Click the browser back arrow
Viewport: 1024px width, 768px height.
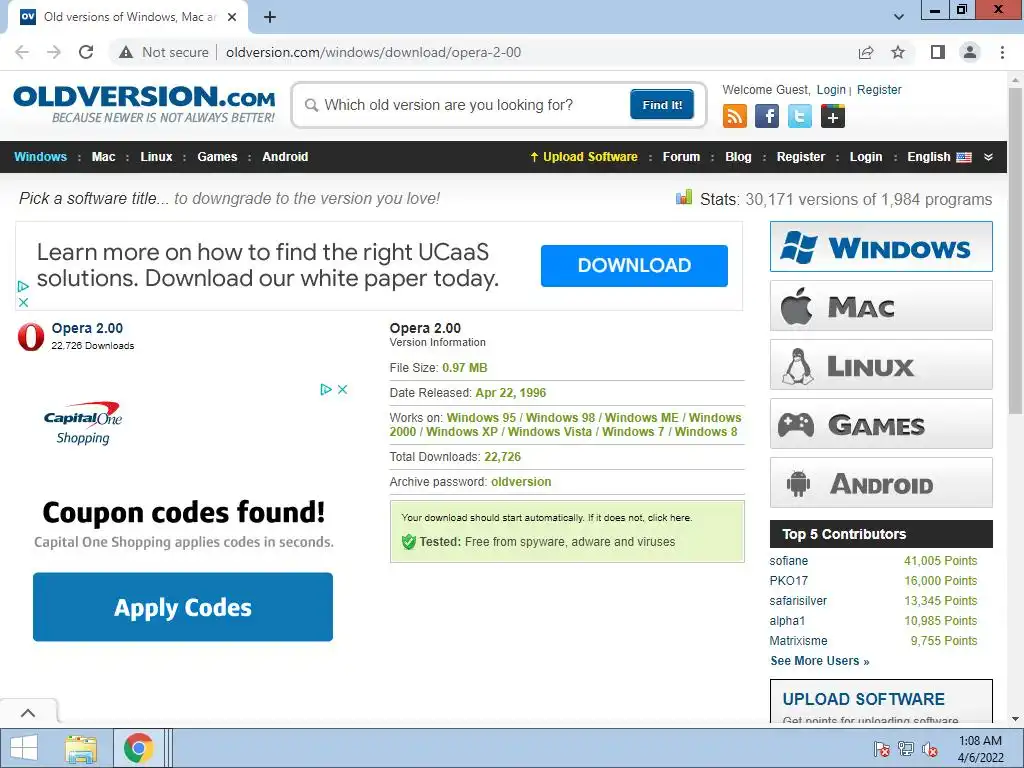point(22,52)
